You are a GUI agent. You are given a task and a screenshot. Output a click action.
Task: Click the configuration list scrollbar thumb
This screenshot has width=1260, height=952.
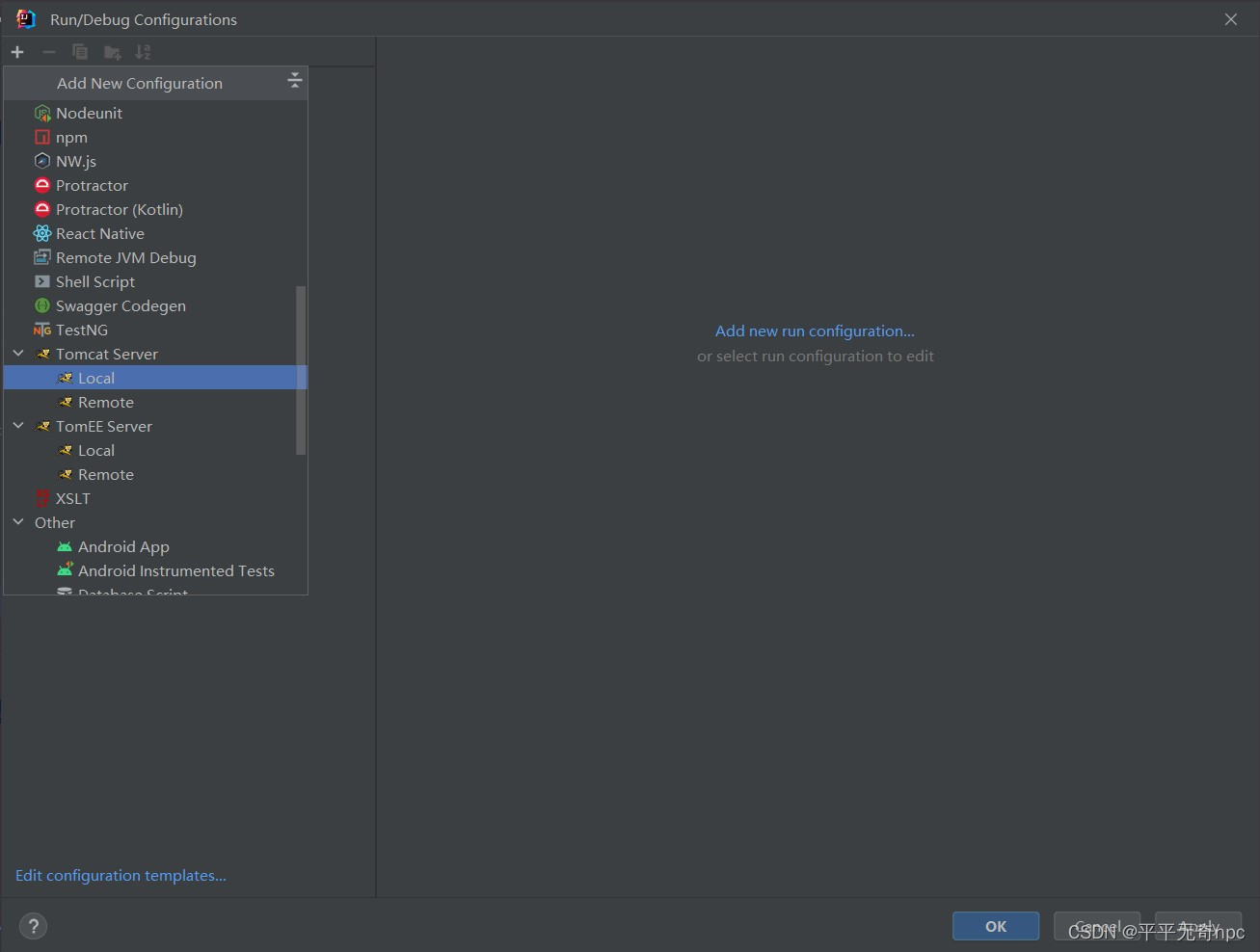301,370
